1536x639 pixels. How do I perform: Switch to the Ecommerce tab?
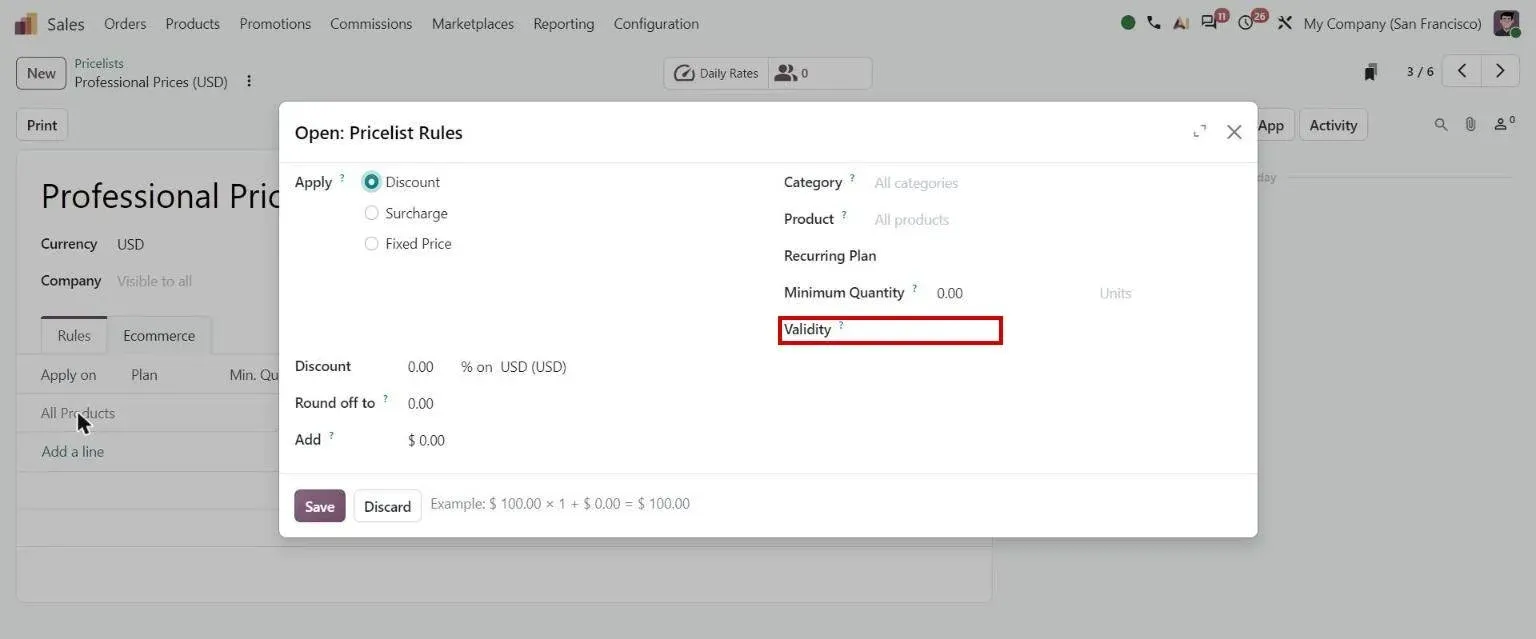pyautogui.click(x=159, y=336)
